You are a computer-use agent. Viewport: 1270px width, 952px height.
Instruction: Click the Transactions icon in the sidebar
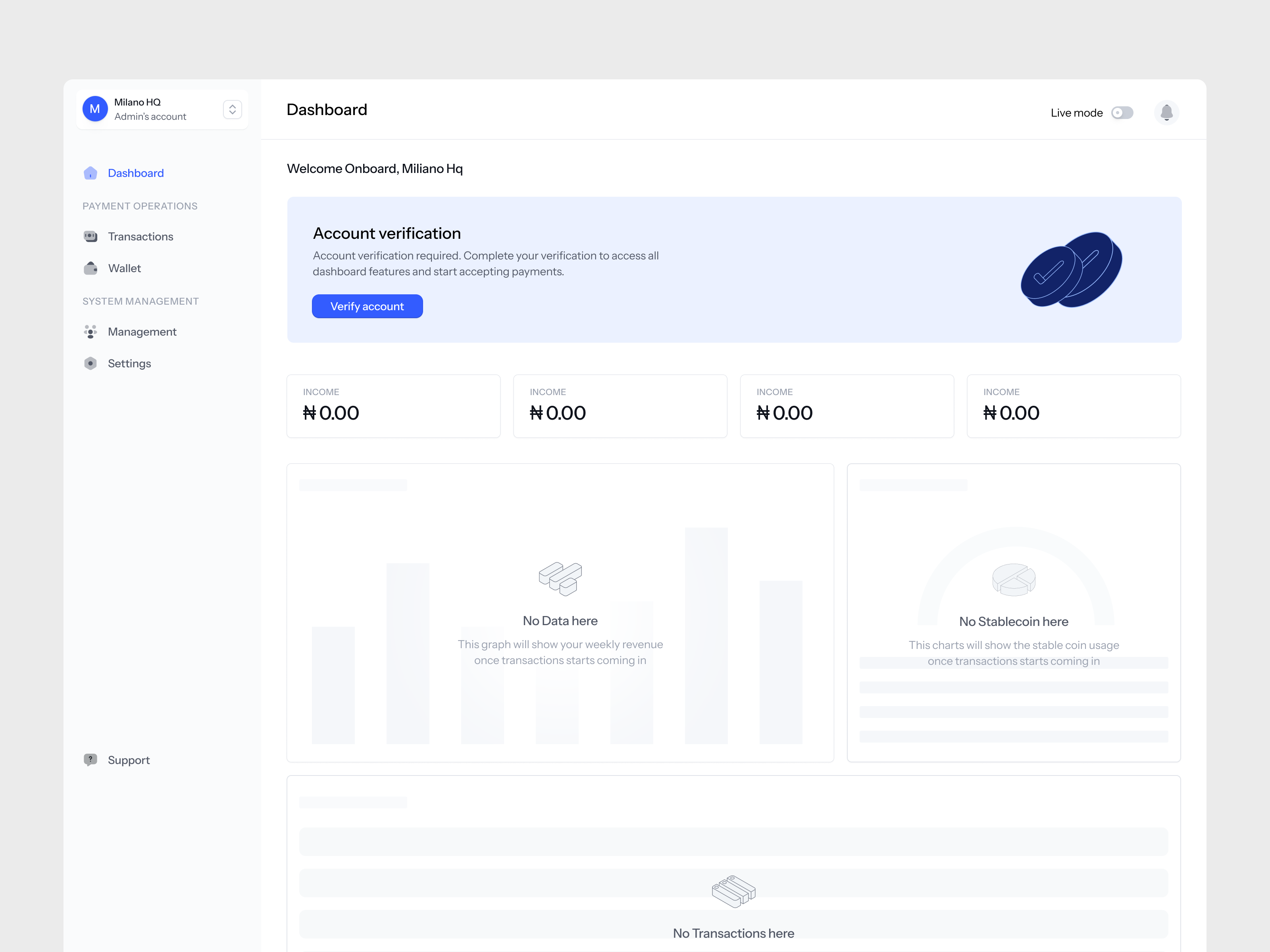pyautogui.click(x=91, y=236)
